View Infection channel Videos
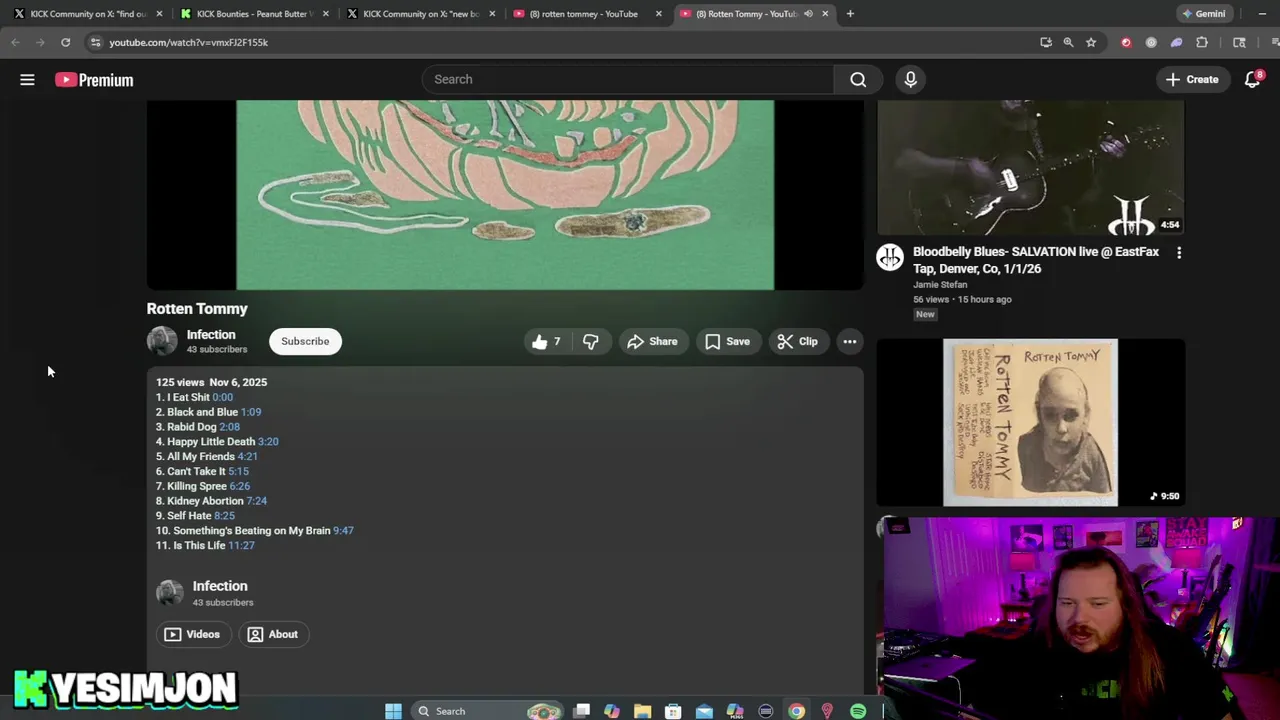Image resolution: width=1280 pixels, height=720 pixels. 192,634
